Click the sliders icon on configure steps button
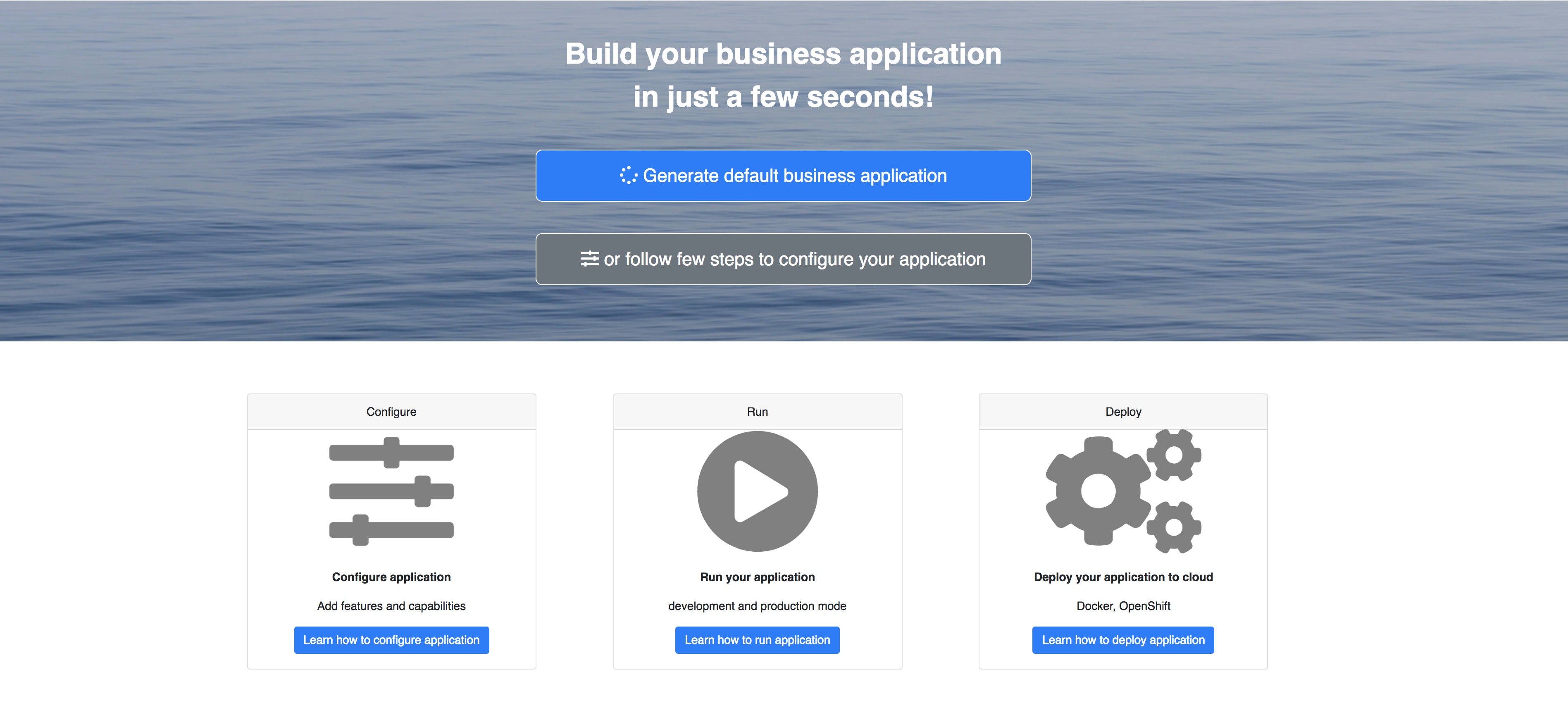The width and height of the screenshot is (1568, 715). click(x=589, y=259)
